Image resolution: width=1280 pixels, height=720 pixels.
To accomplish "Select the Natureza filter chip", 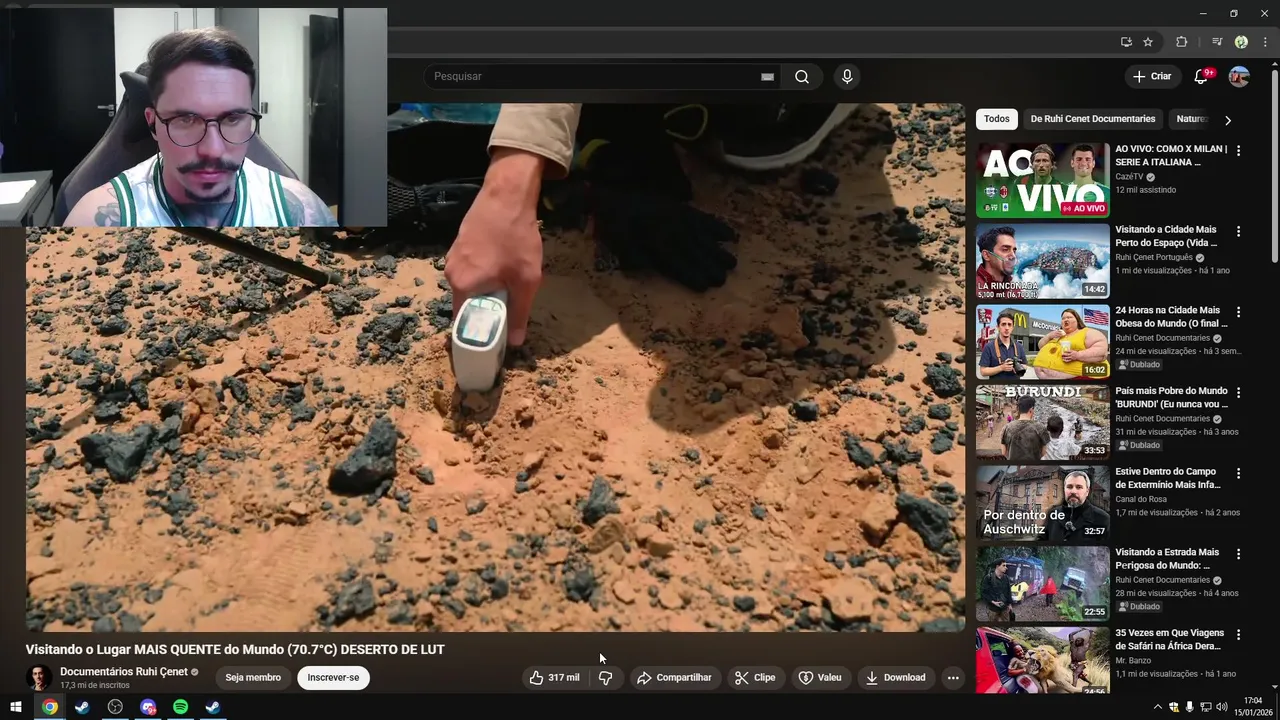I will (1190, 119).
